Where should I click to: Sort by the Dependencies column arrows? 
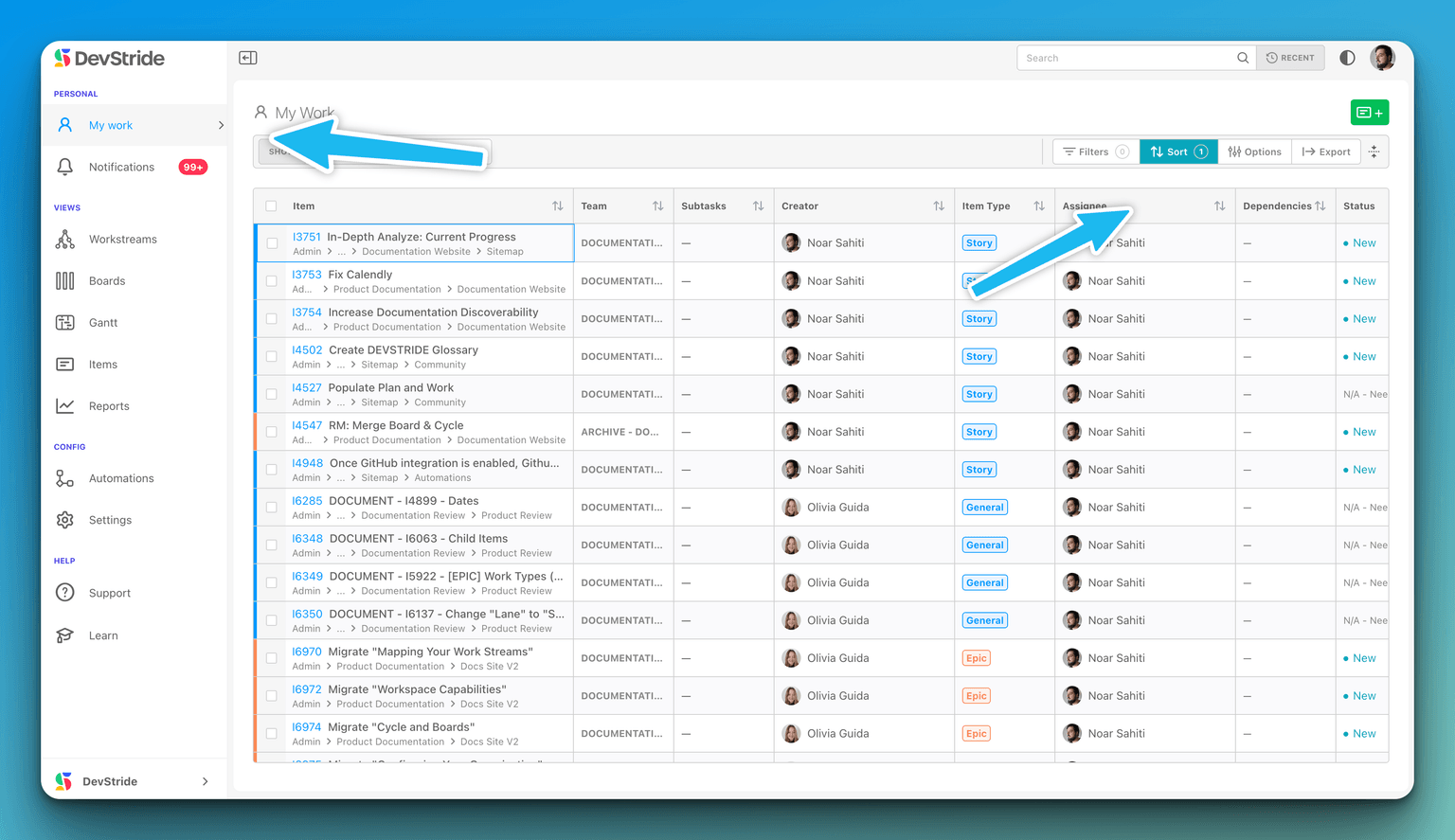tap(1320, 206)
